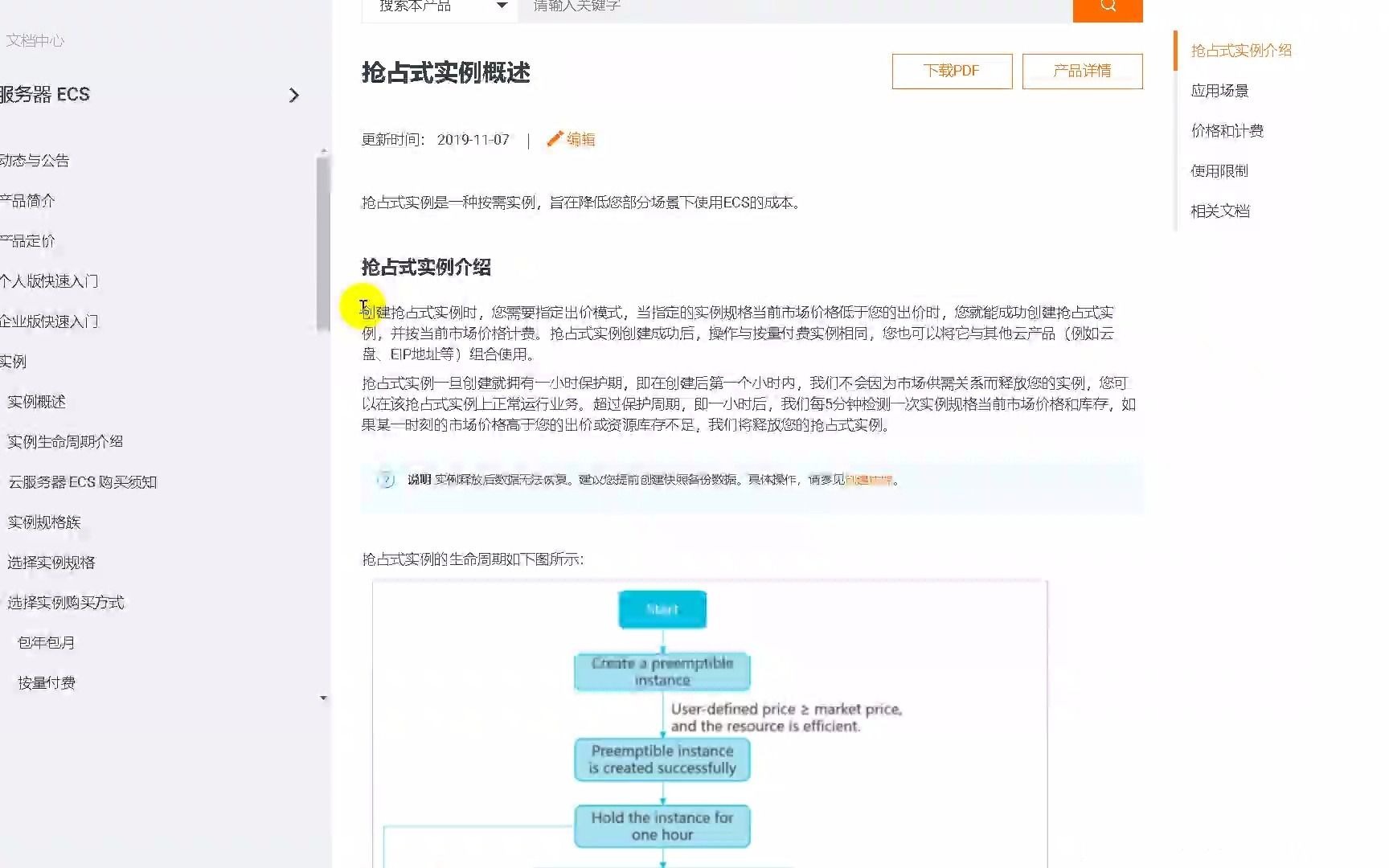Screen dimensions: 1389x868
Task: Click the pencil edit icon beside 编辑
Action: (554, 139)
